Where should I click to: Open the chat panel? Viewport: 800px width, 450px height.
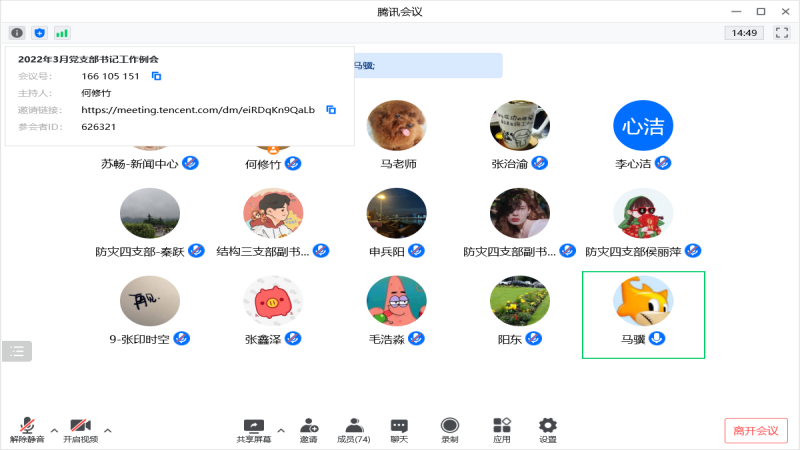(399, 430)
